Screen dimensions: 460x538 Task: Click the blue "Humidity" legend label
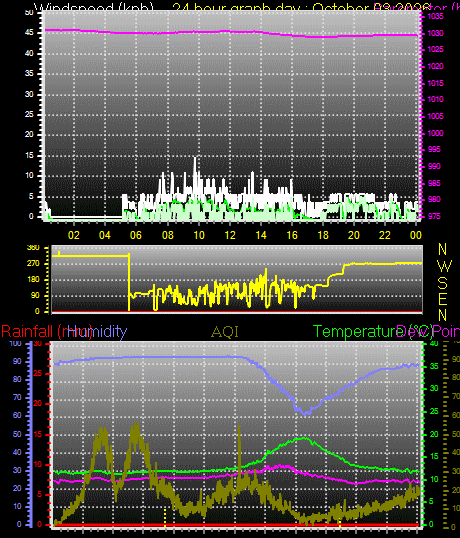[x=98, y=331]
